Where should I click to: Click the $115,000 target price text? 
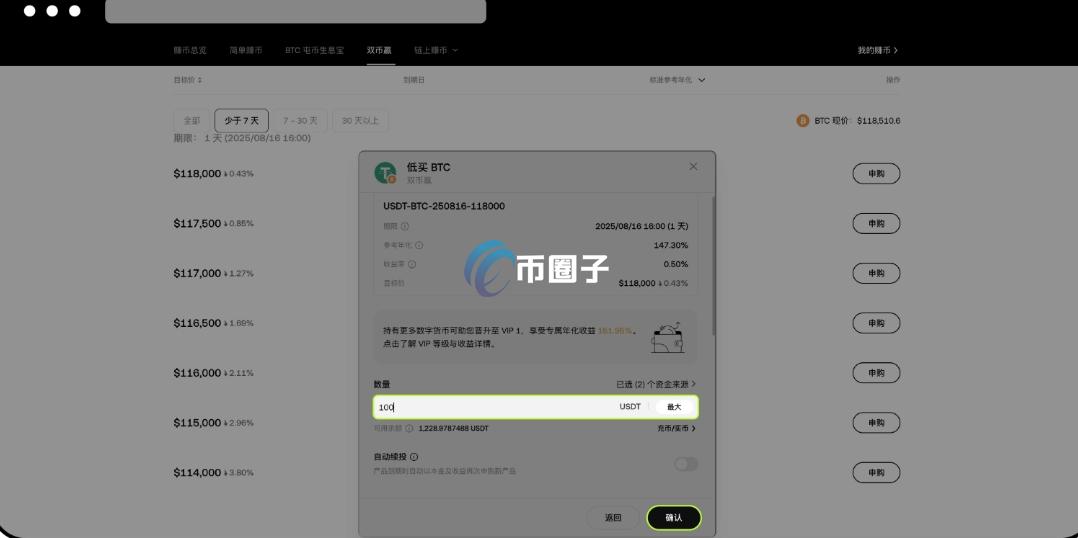click(197, 423)
